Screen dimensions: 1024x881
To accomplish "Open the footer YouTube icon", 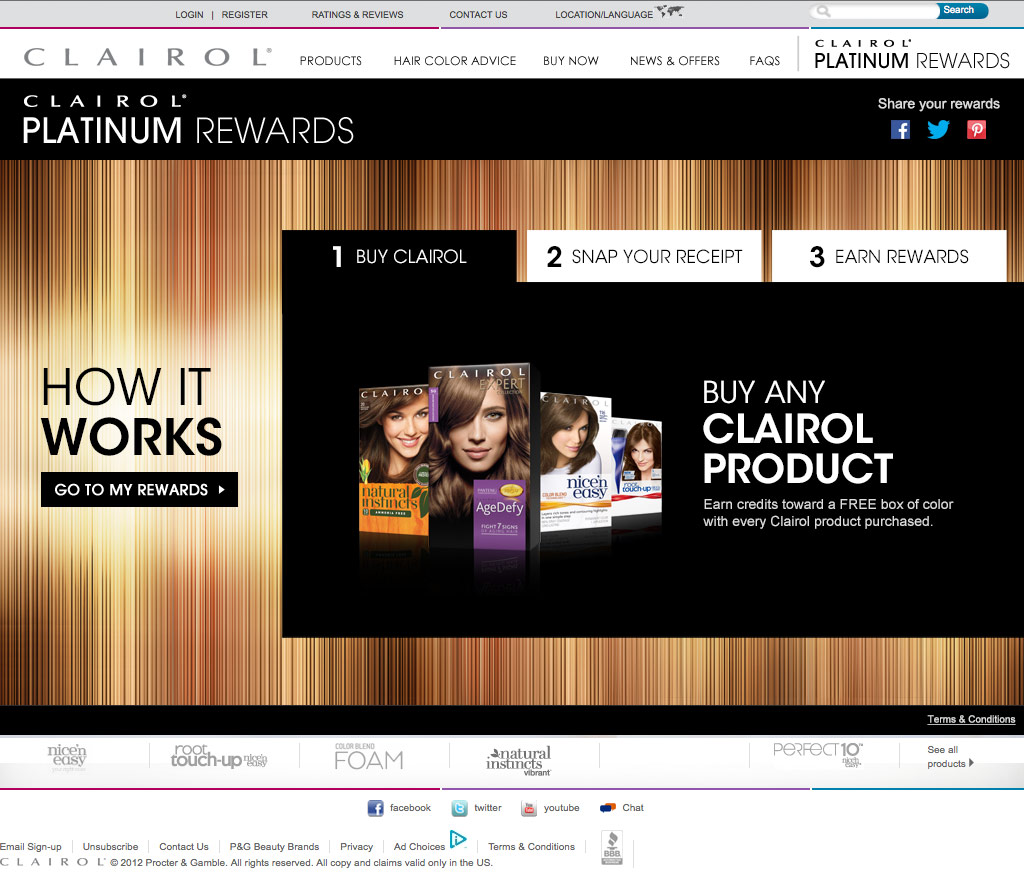I will tap(528, 809).
